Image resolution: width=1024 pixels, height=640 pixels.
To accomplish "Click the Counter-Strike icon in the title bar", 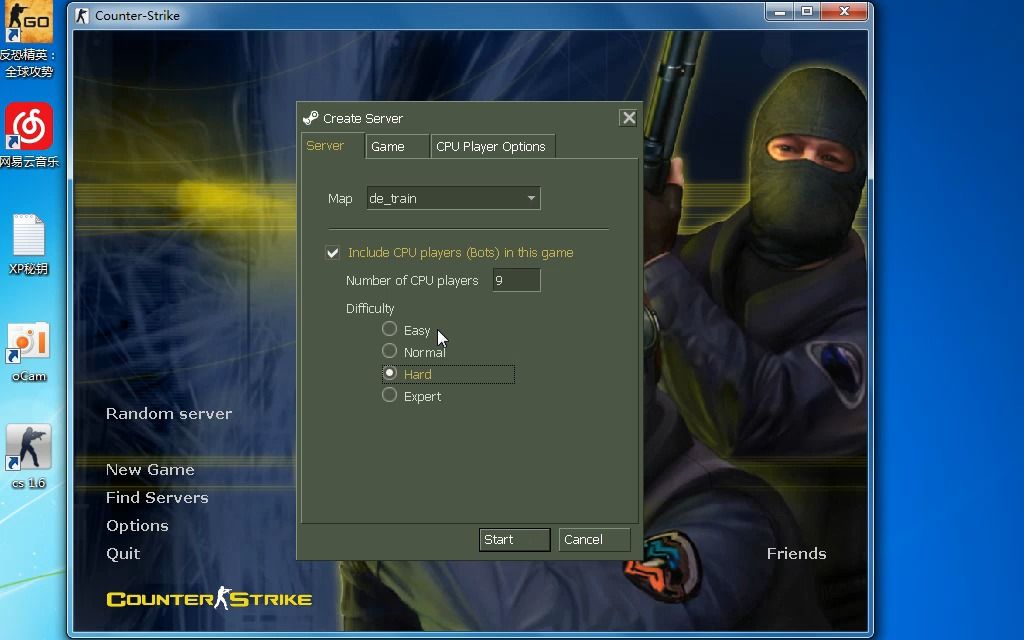I will click(81, 14).
